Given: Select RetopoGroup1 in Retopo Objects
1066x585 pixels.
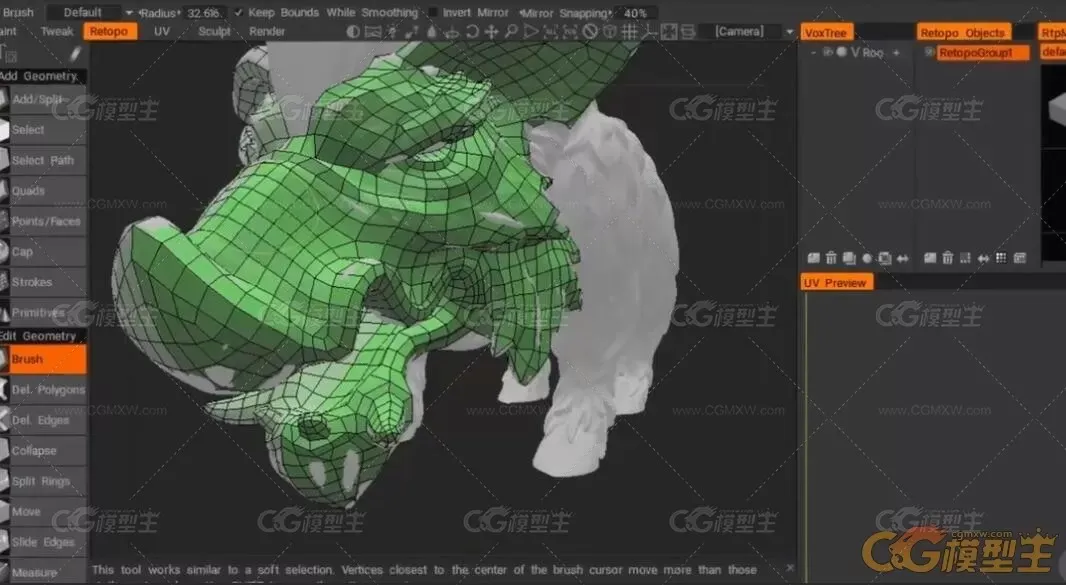Looking at the screenshot, I should (x=982, y=52).
